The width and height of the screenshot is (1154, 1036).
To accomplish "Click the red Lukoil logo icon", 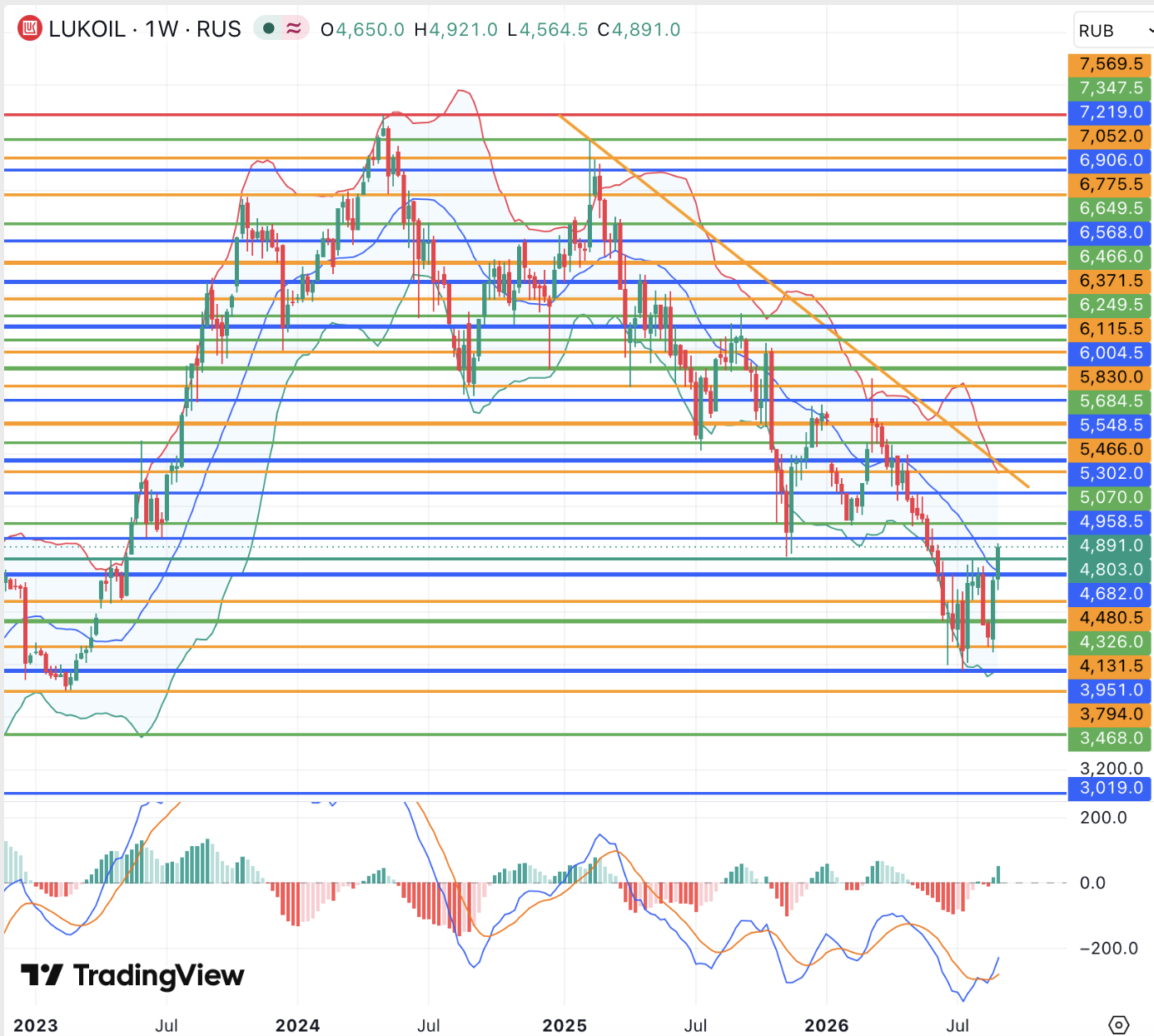I will coord(30,29).
